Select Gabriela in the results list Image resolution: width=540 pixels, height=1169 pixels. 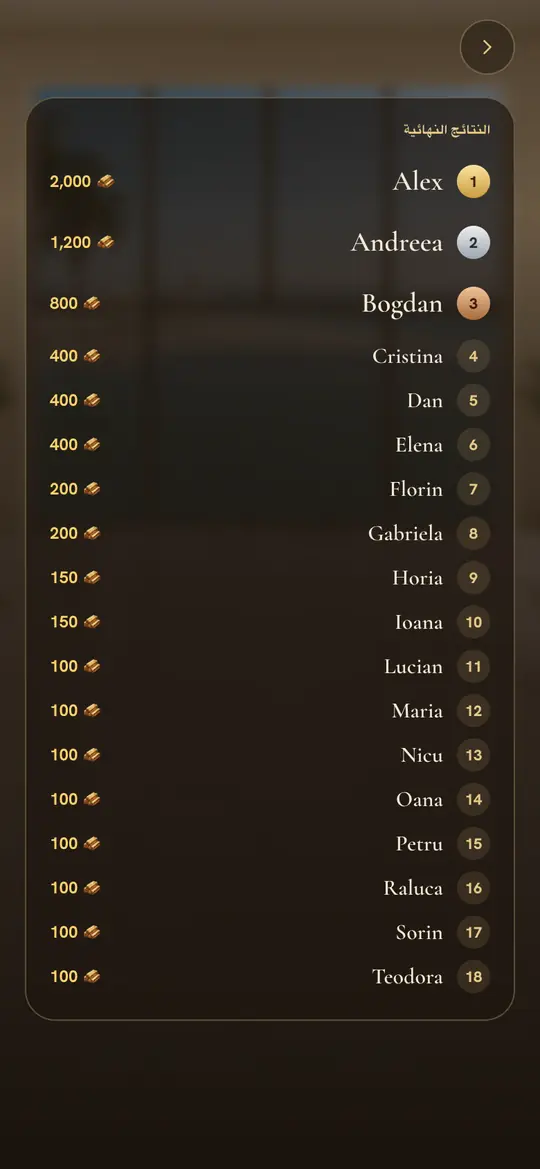(405, 534)
